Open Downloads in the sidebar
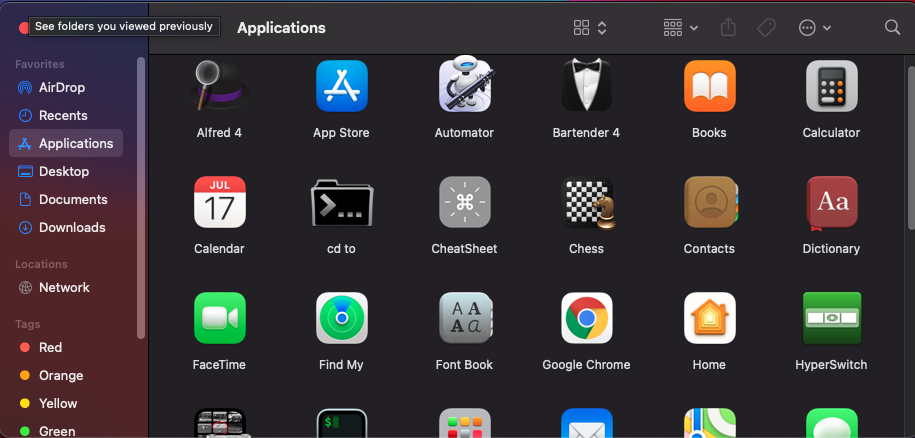This screenshot has height=438, width=915. pyautogui.click(x=66, y=227)
